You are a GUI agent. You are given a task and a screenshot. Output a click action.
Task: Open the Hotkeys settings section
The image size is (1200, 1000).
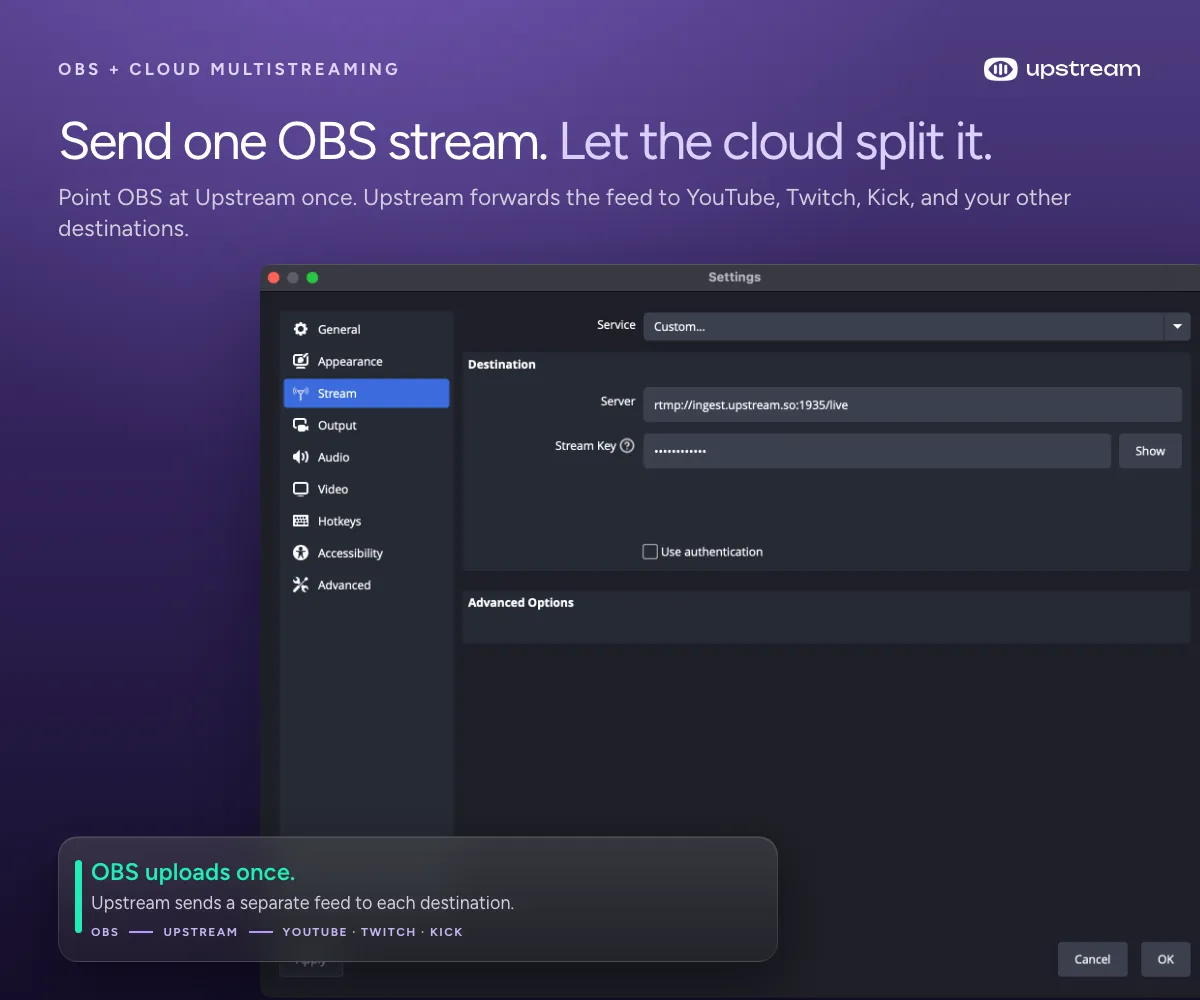point(366,521)
